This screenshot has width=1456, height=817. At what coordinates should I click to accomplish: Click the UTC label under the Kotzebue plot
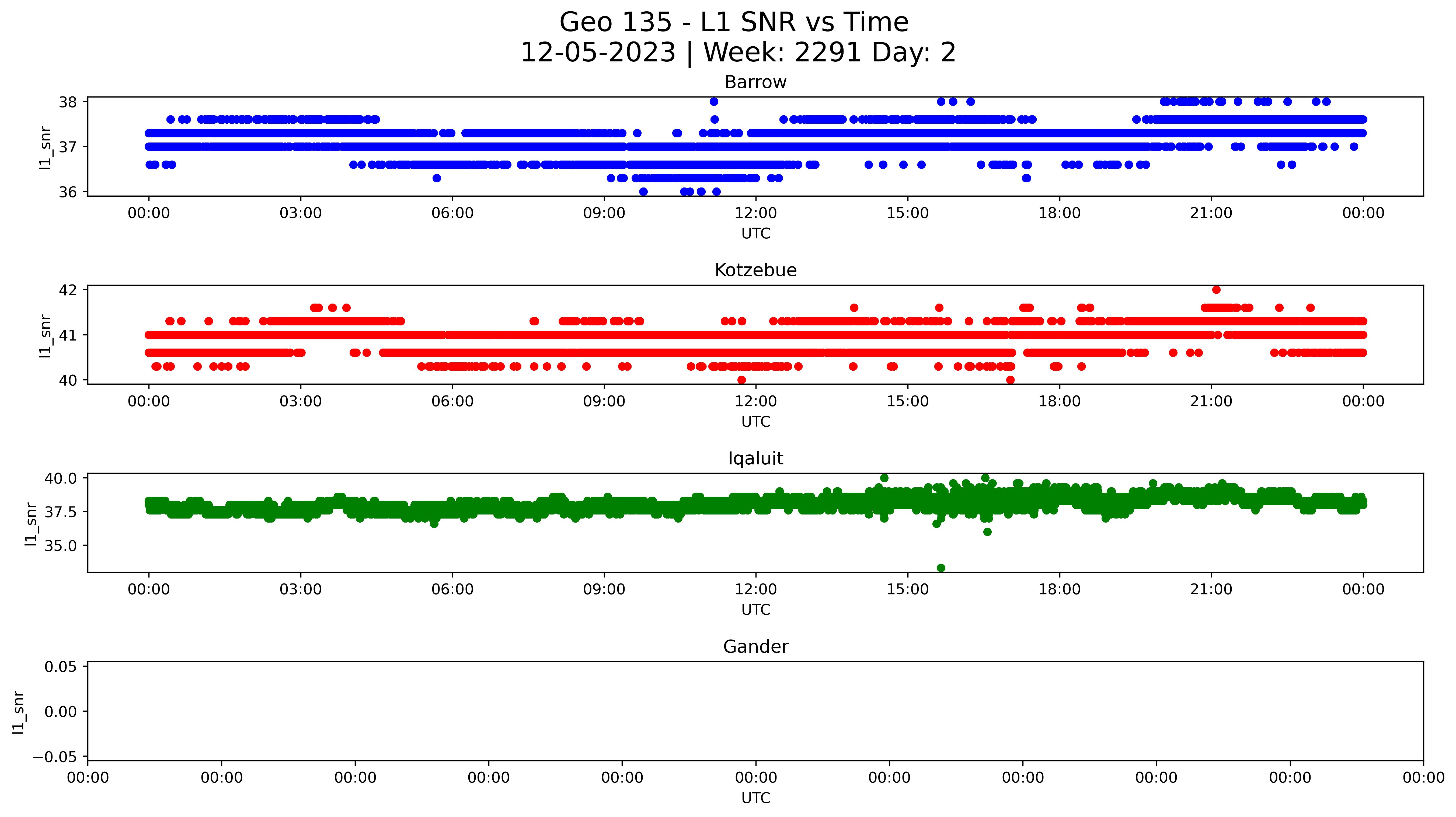(x=756, y=422)
